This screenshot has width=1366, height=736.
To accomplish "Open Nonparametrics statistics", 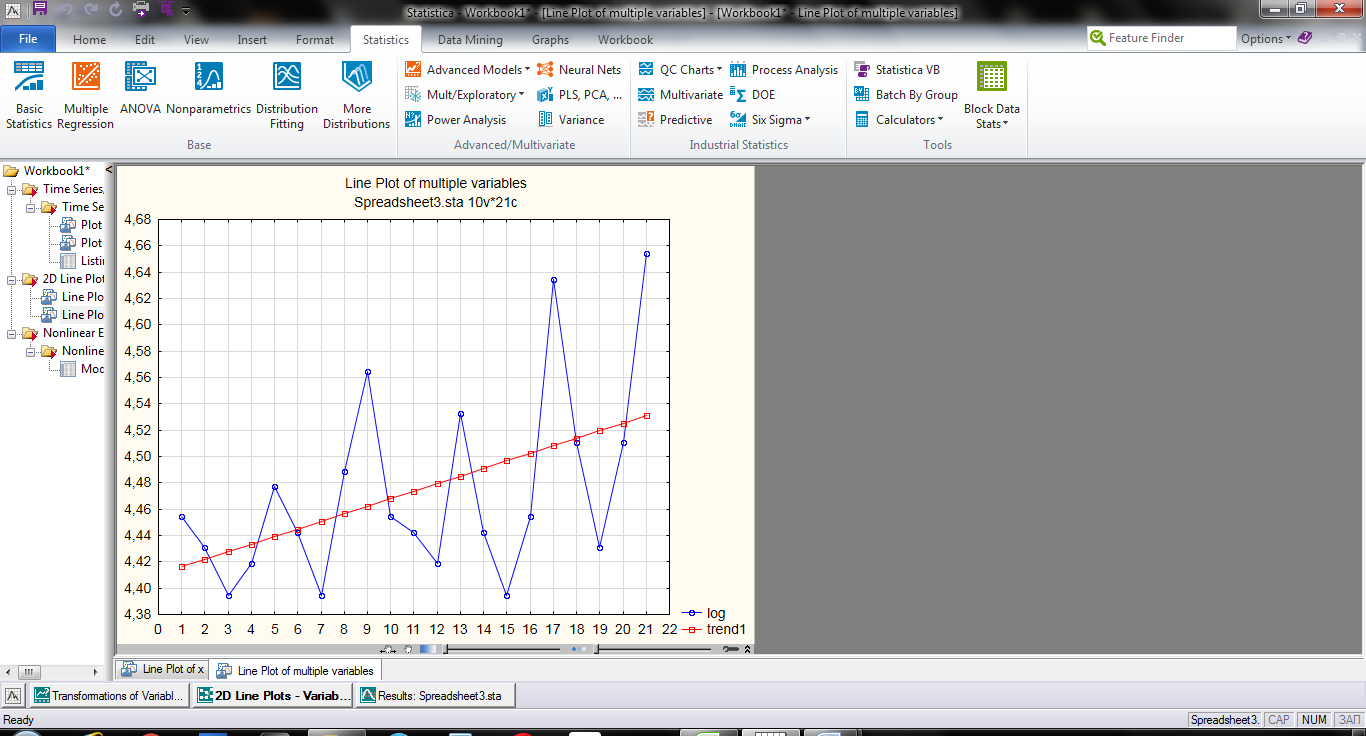I will click(208, 88).
